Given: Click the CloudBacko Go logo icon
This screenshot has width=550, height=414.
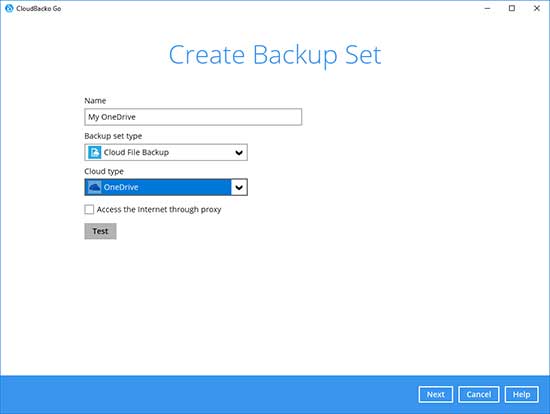Looking at the screenshot, I should [9, 8].
